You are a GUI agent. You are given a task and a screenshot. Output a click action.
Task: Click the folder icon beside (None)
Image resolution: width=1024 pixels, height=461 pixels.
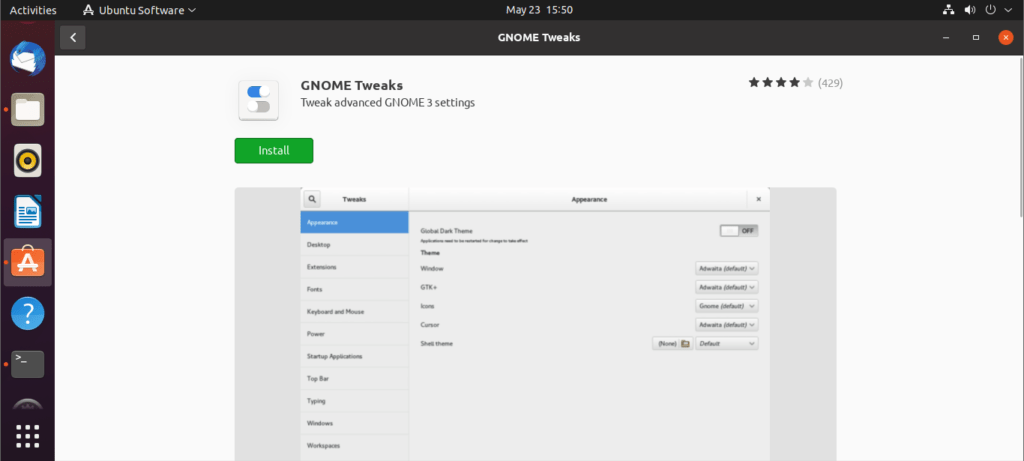(x=685, y=343)
